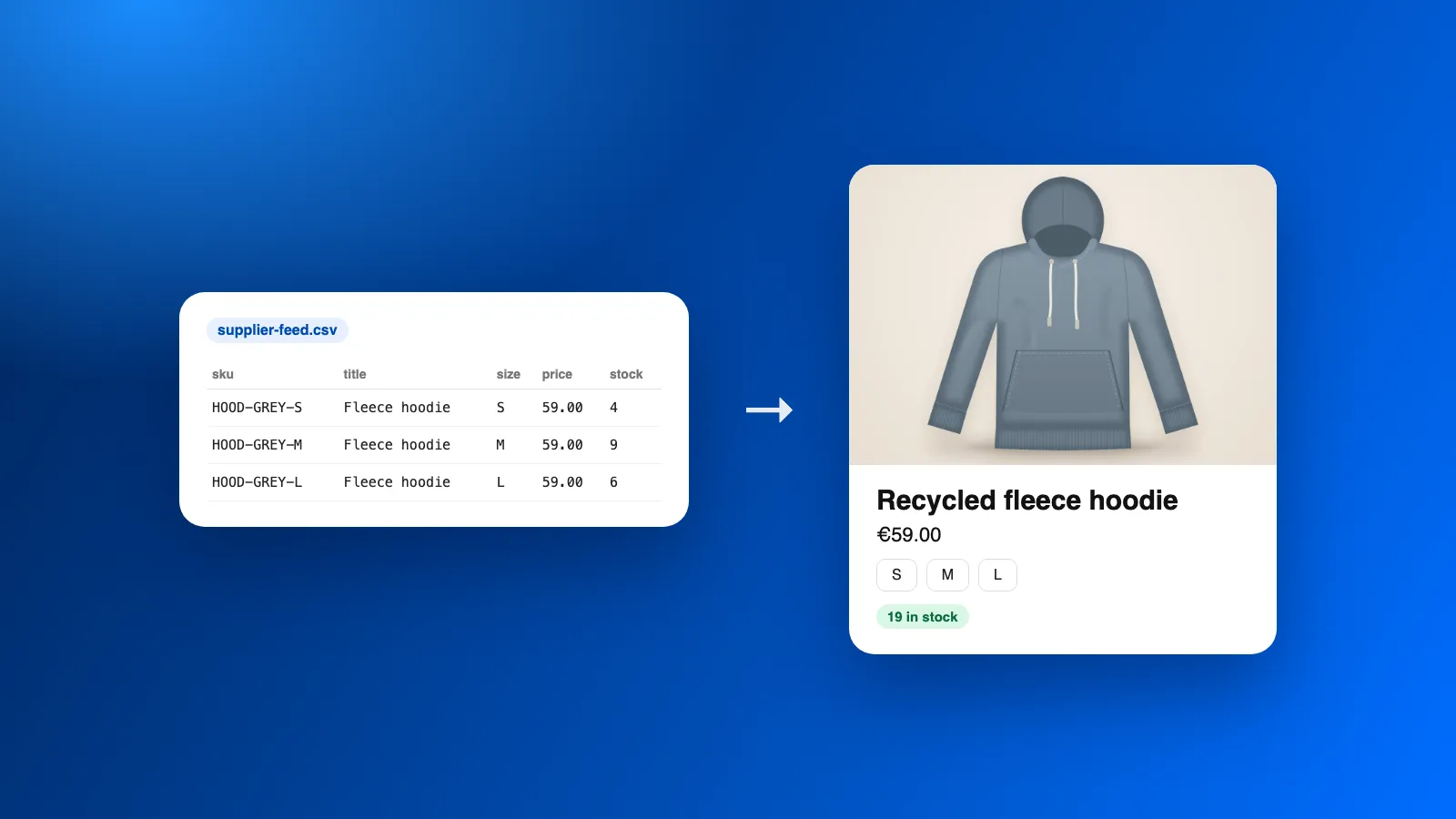Click the size column header
This screenshot has width=1456, height=819.
coord(509,374)
